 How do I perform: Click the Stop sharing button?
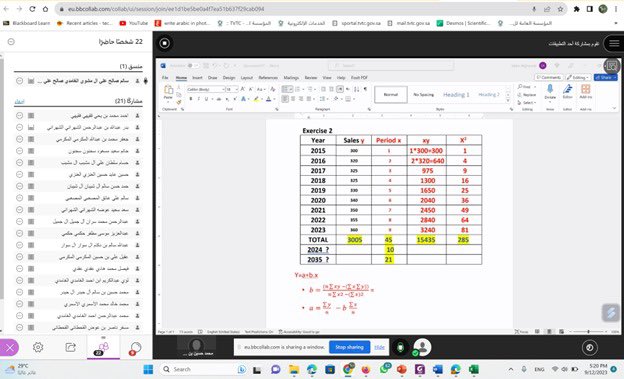coord(349,347)
